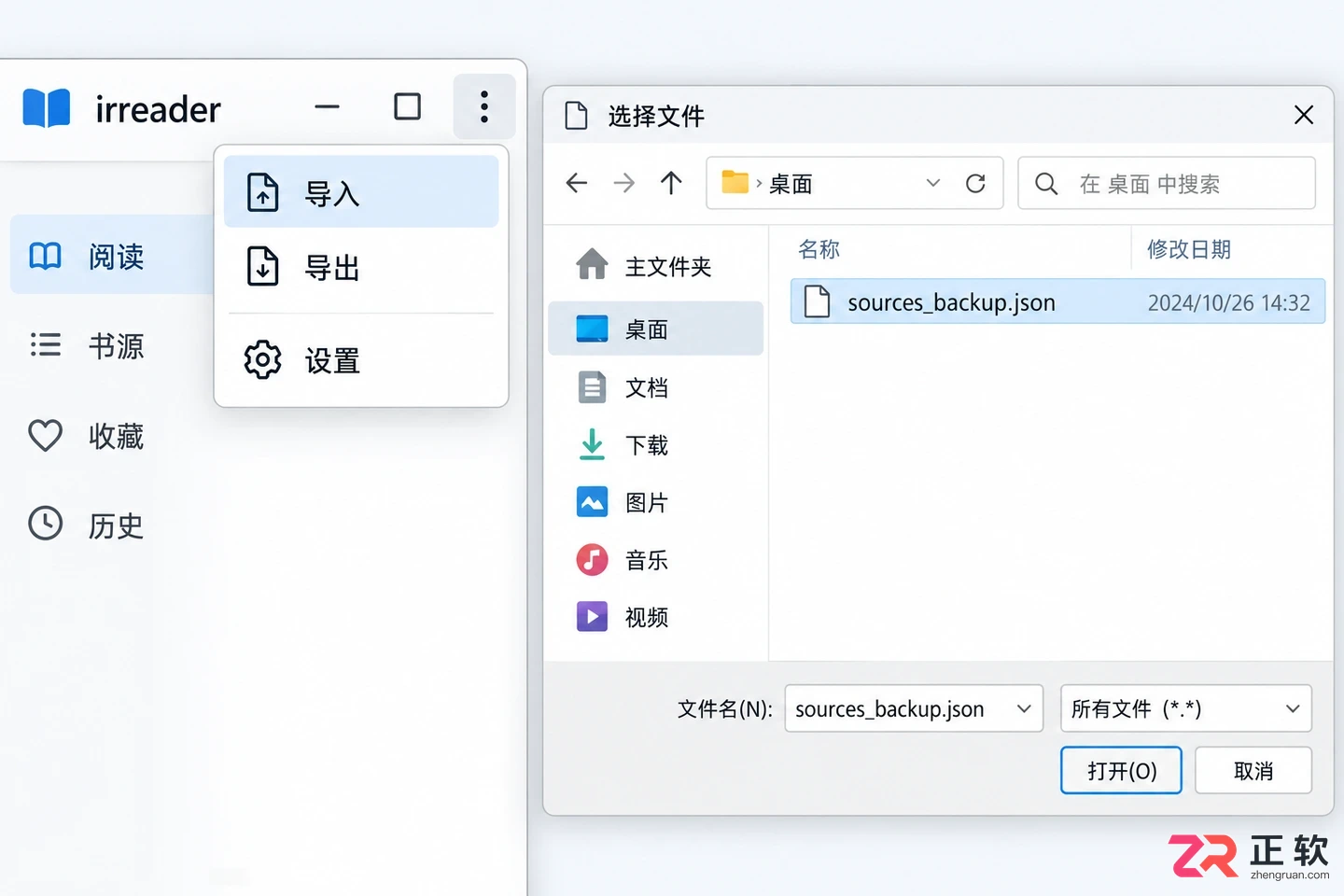Select 文档 in the dialog sidebar
1344x896 pixels.
pyautogui.click(x=656, y=387)
